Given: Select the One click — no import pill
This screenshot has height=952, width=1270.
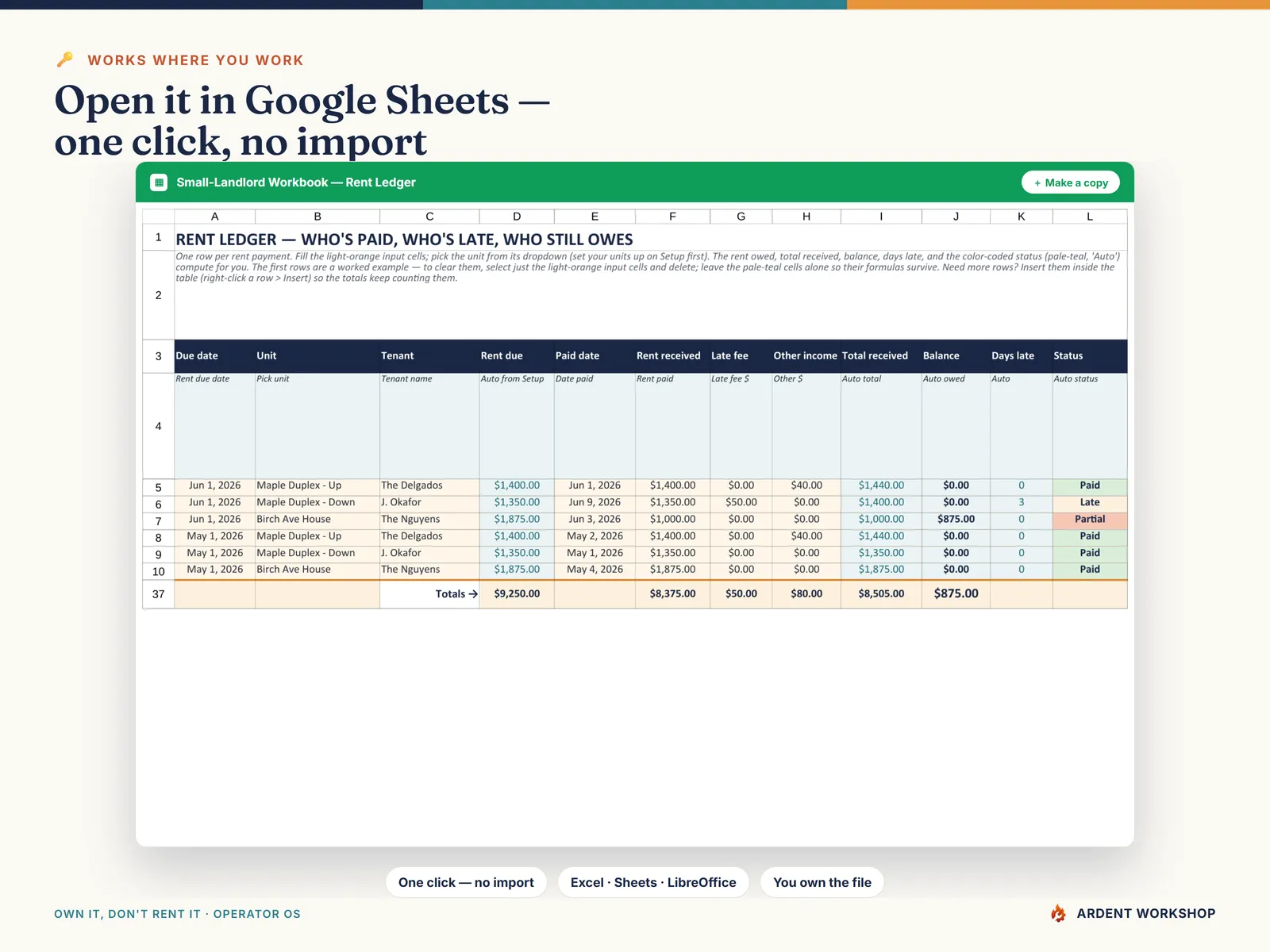Looking at the screenshot, I should [x=466, y=882].
